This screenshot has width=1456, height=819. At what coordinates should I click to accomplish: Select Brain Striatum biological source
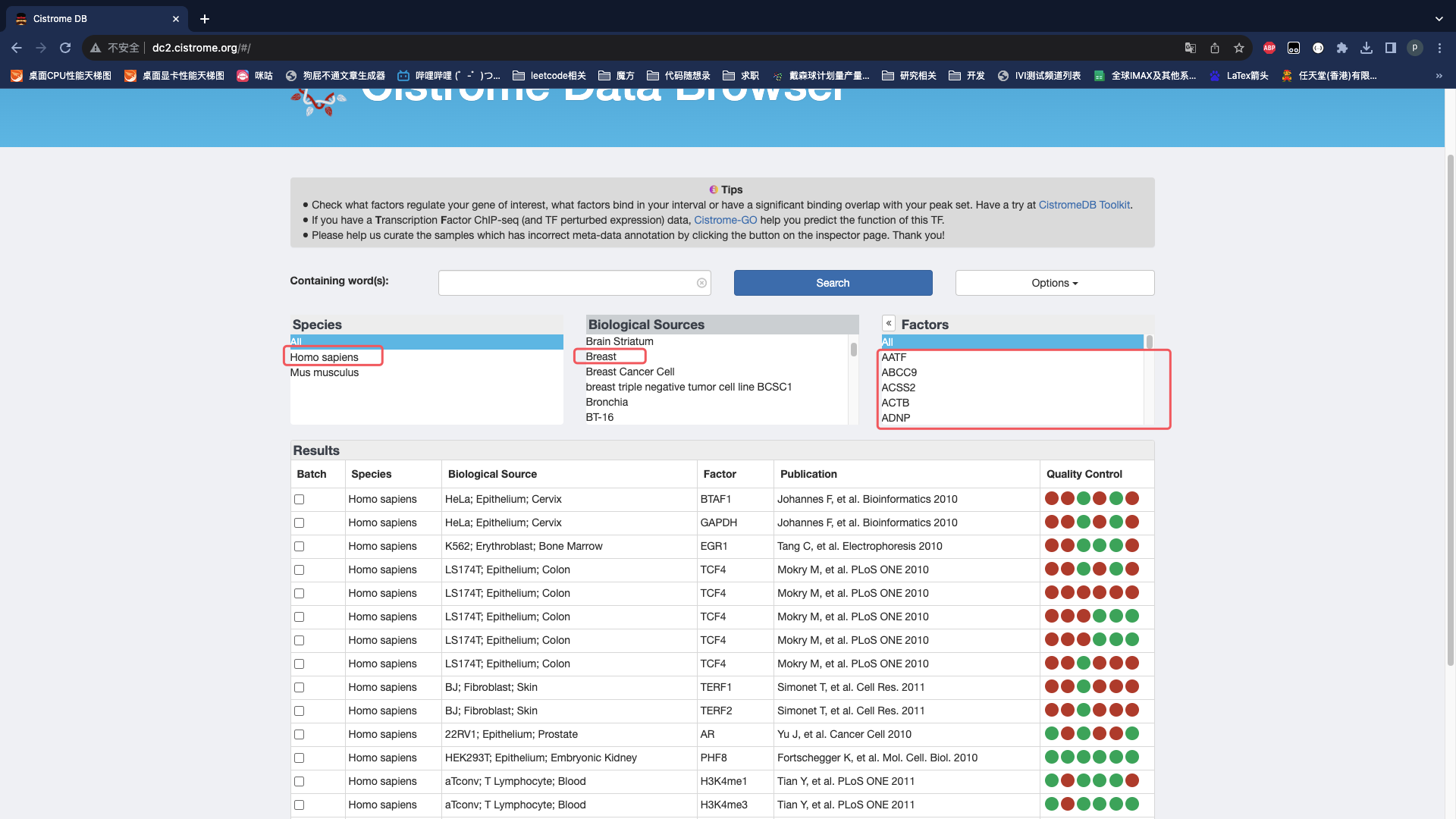[x=620, y=341]
